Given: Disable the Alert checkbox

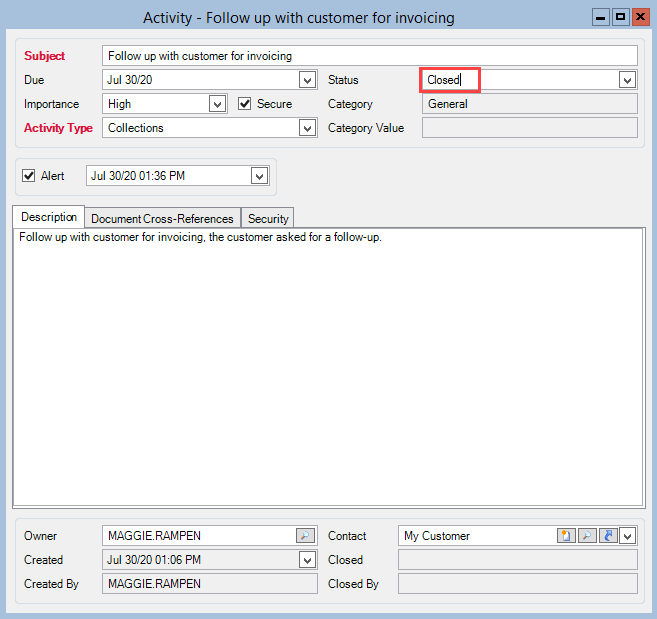Looking at the screenshot, I should [x=29, y=176].
